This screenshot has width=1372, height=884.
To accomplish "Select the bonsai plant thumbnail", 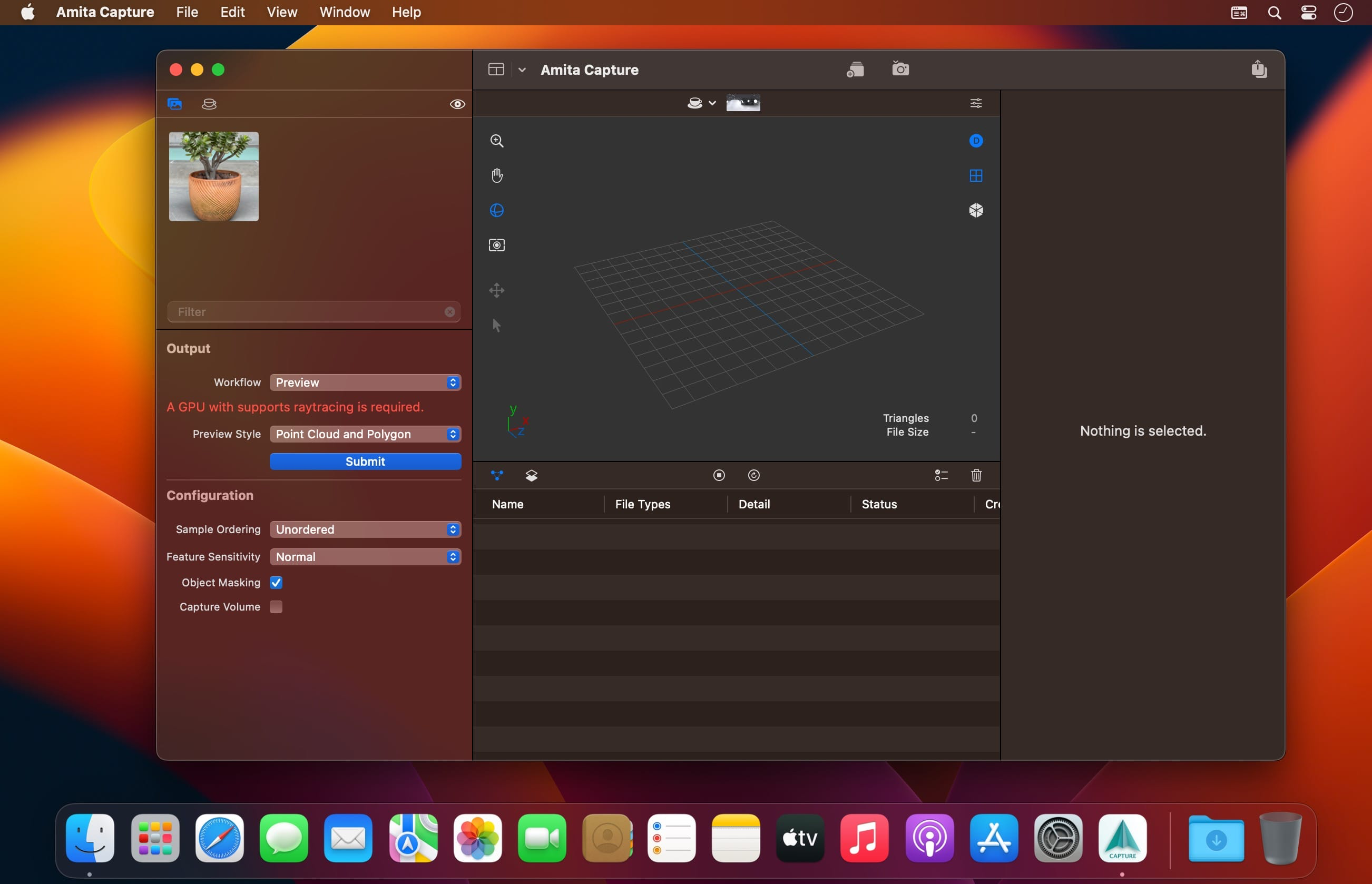I will pyautogui.click(x=213, y=176).
